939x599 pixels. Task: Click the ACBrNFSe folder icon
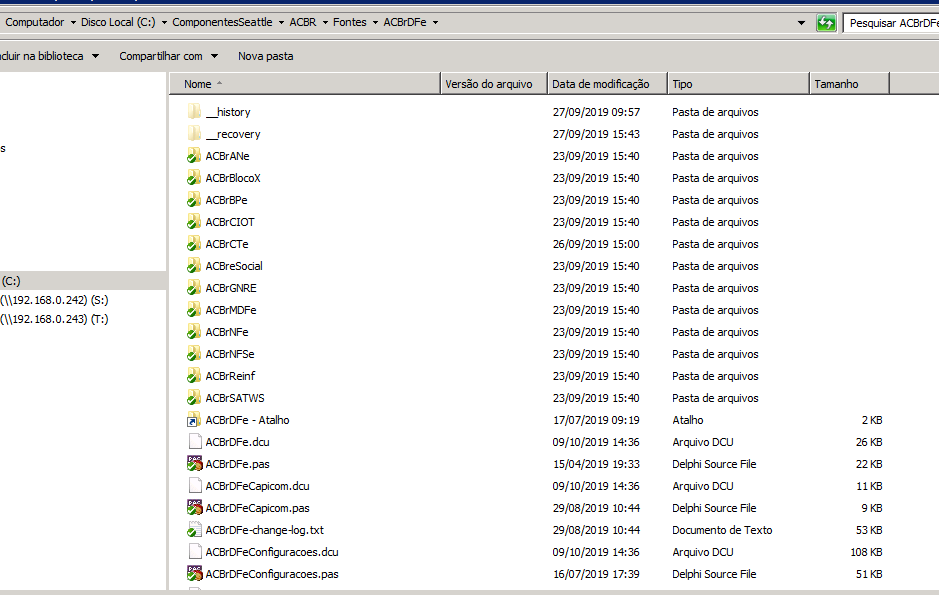point(194,353)
